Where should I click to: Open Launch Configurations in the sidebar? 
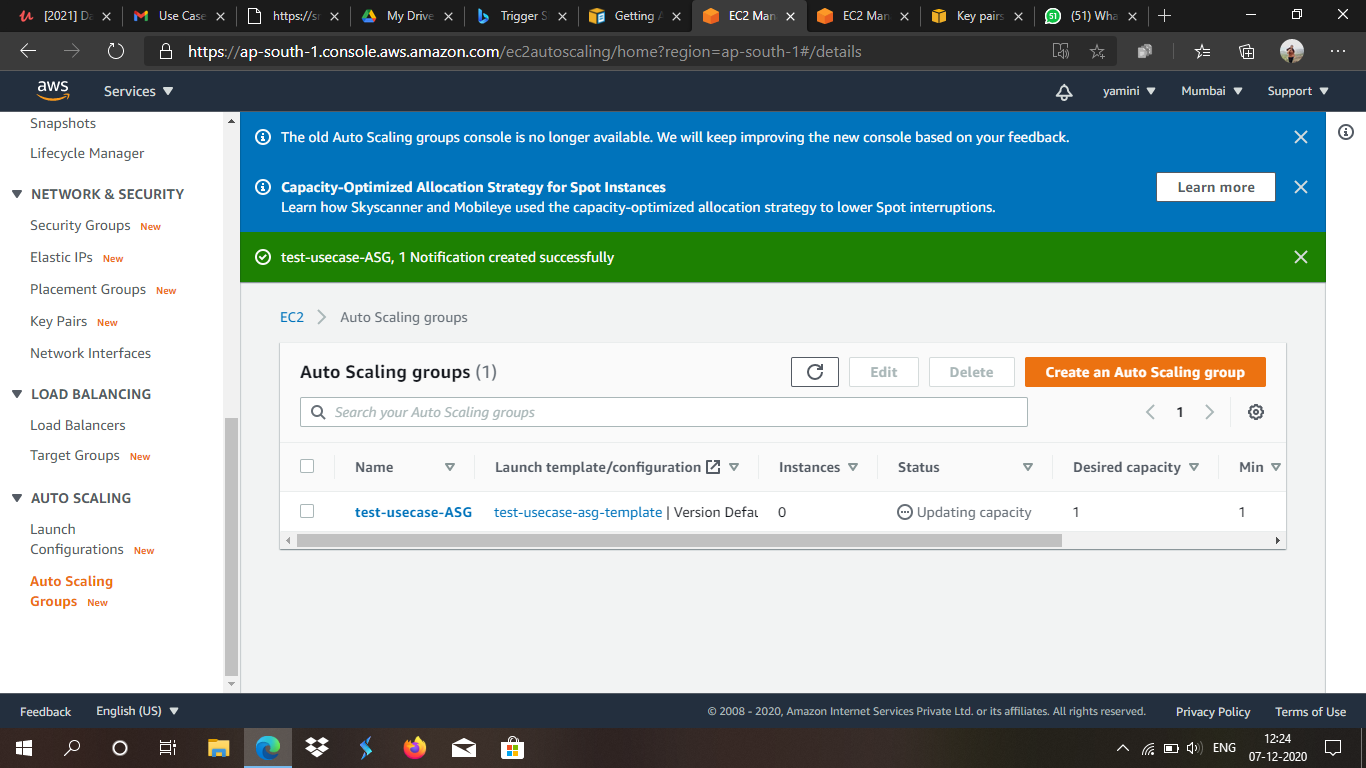point(77,539)
